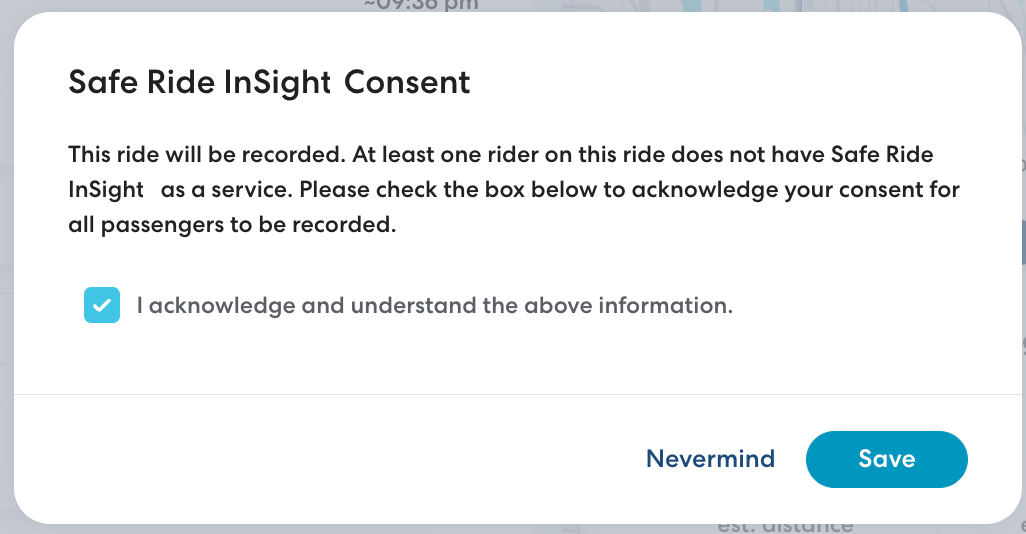Viewport: 1026px width, 534px height.
Task: Click the dimmed 'est. distance' label below the dialog
Action: pos(785,527)
